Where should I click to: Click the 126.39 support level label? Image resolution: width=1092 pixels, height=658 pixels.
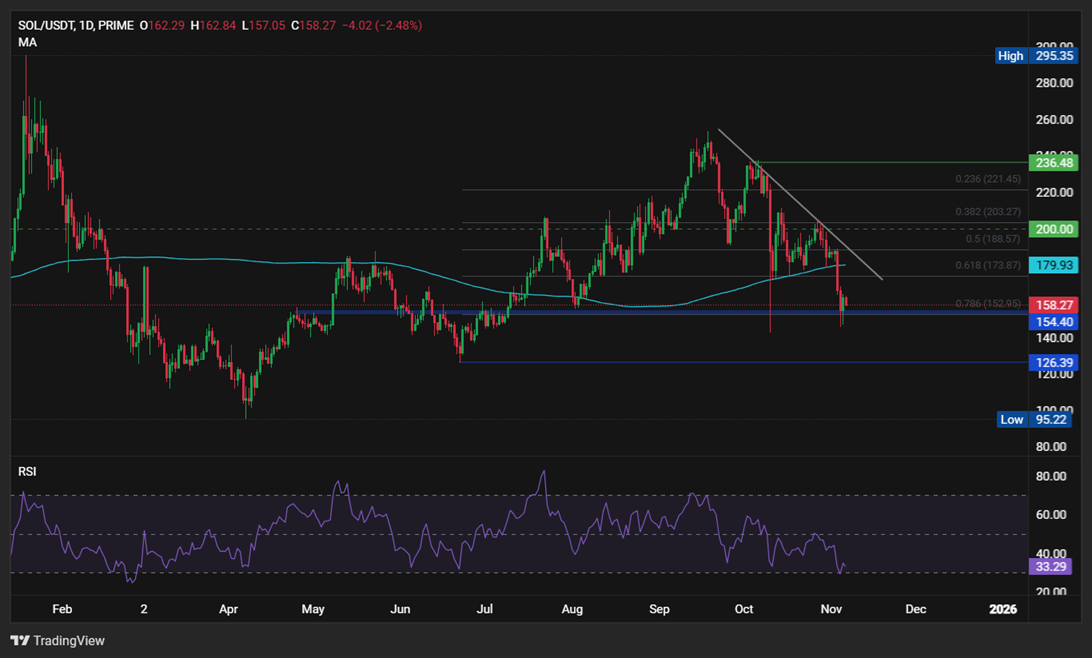(x=1053, y=362)
